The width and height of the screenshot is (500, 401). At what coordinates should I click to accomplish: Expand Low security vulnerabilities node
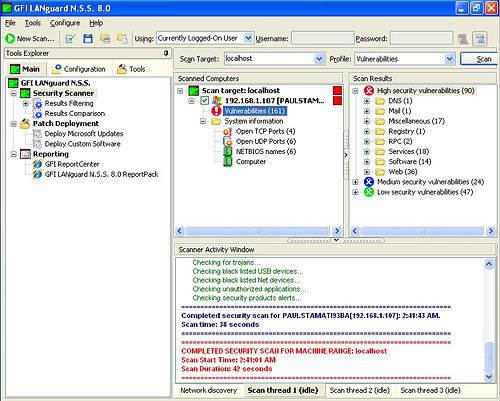click(x=356, y=192)
